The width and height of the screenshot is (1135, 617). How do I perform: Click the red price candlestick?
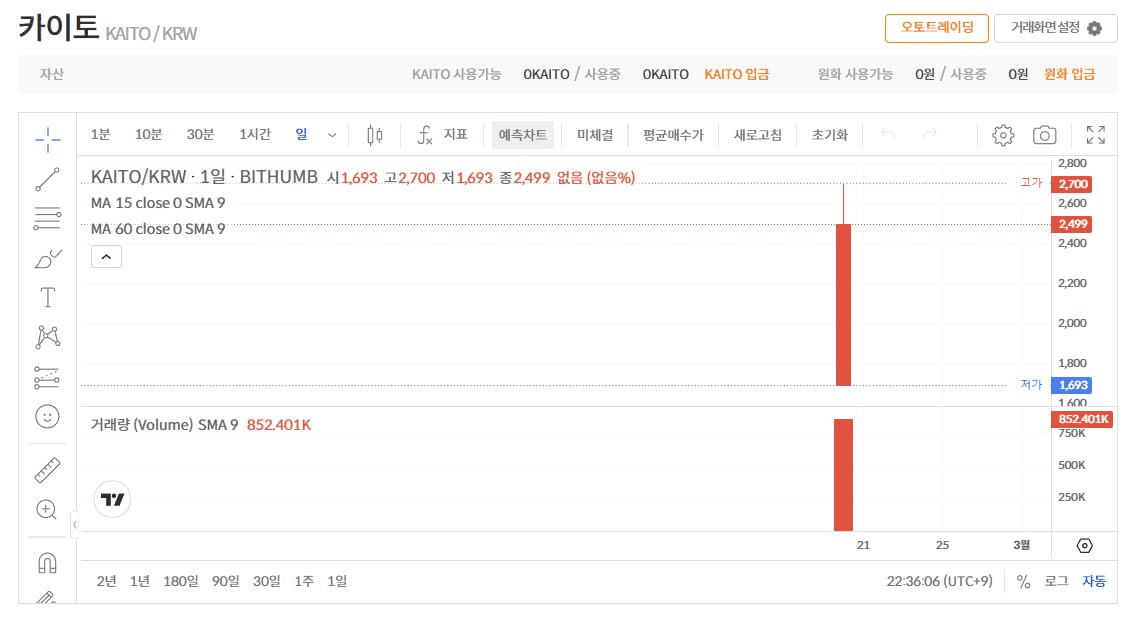click(843, 305)
